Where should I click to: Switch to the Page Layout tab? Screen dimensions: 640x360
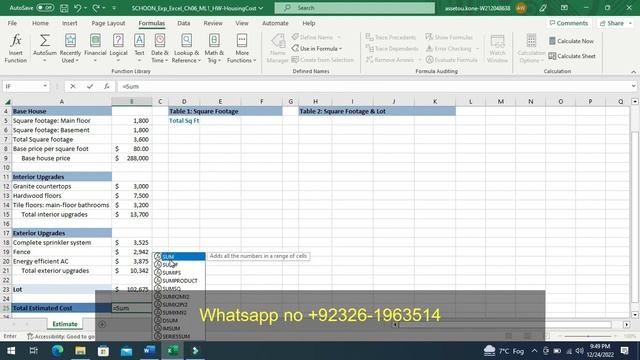[x=108, y=23]
